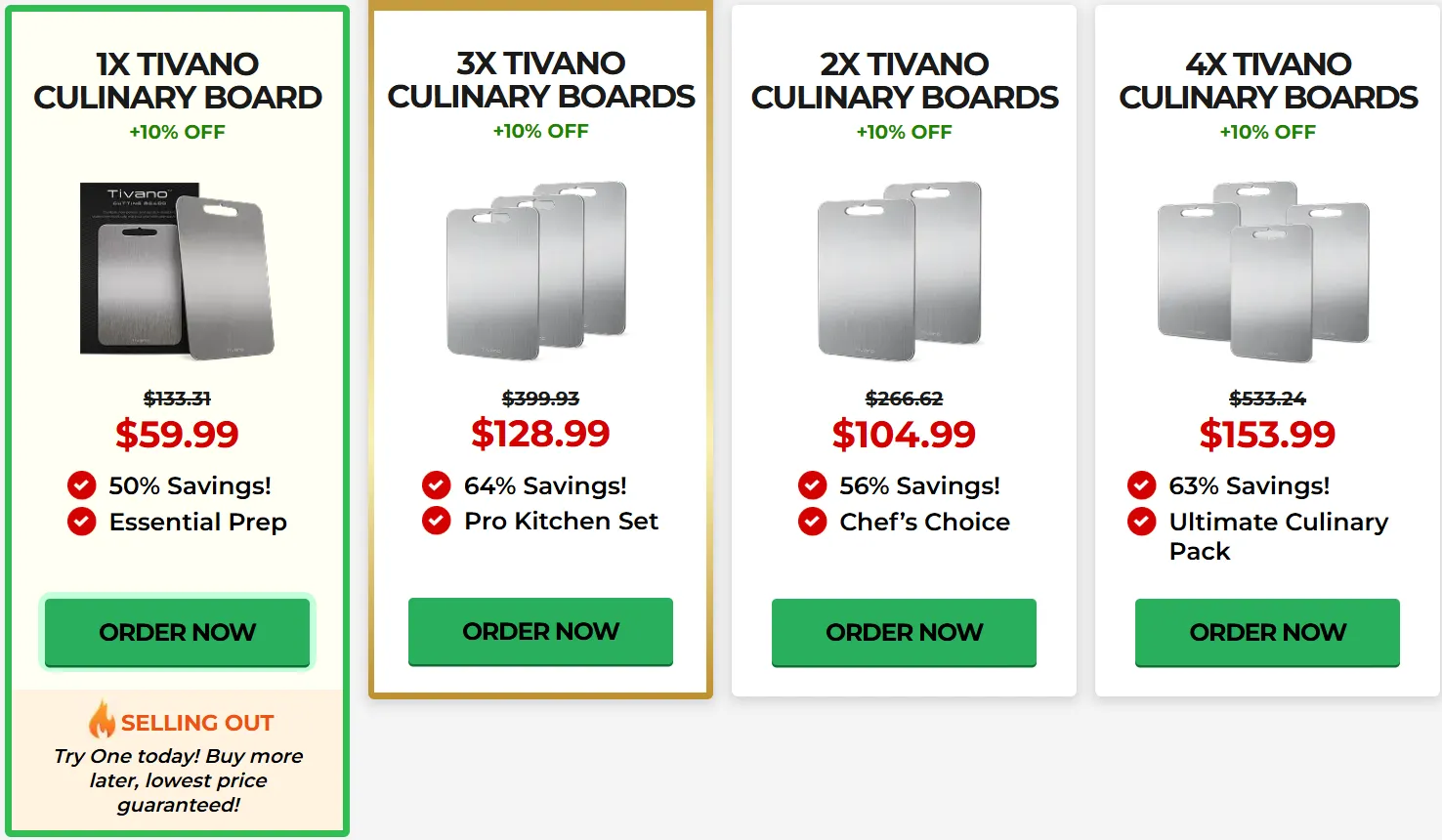Image resolution: width=1442 pixels, height=840 pixels.
Task: Click the red checkmark beside Ultimate Culinary Pack
Action: [x=1141, y=522]
